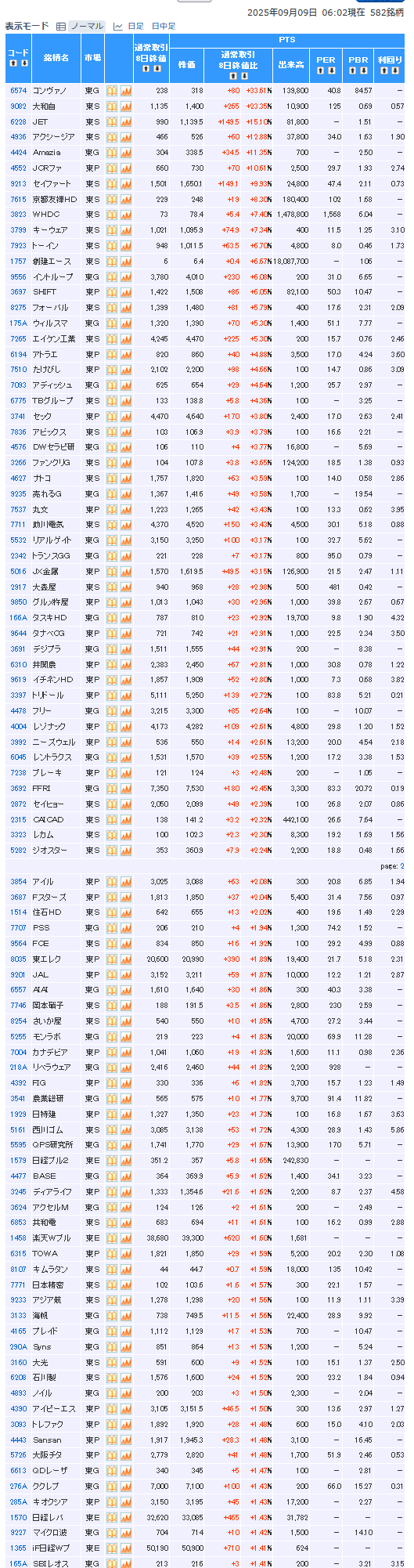414x1568 pixels.
Task: Open the book icon in the BASE row
Action: tap(112, 1176)
